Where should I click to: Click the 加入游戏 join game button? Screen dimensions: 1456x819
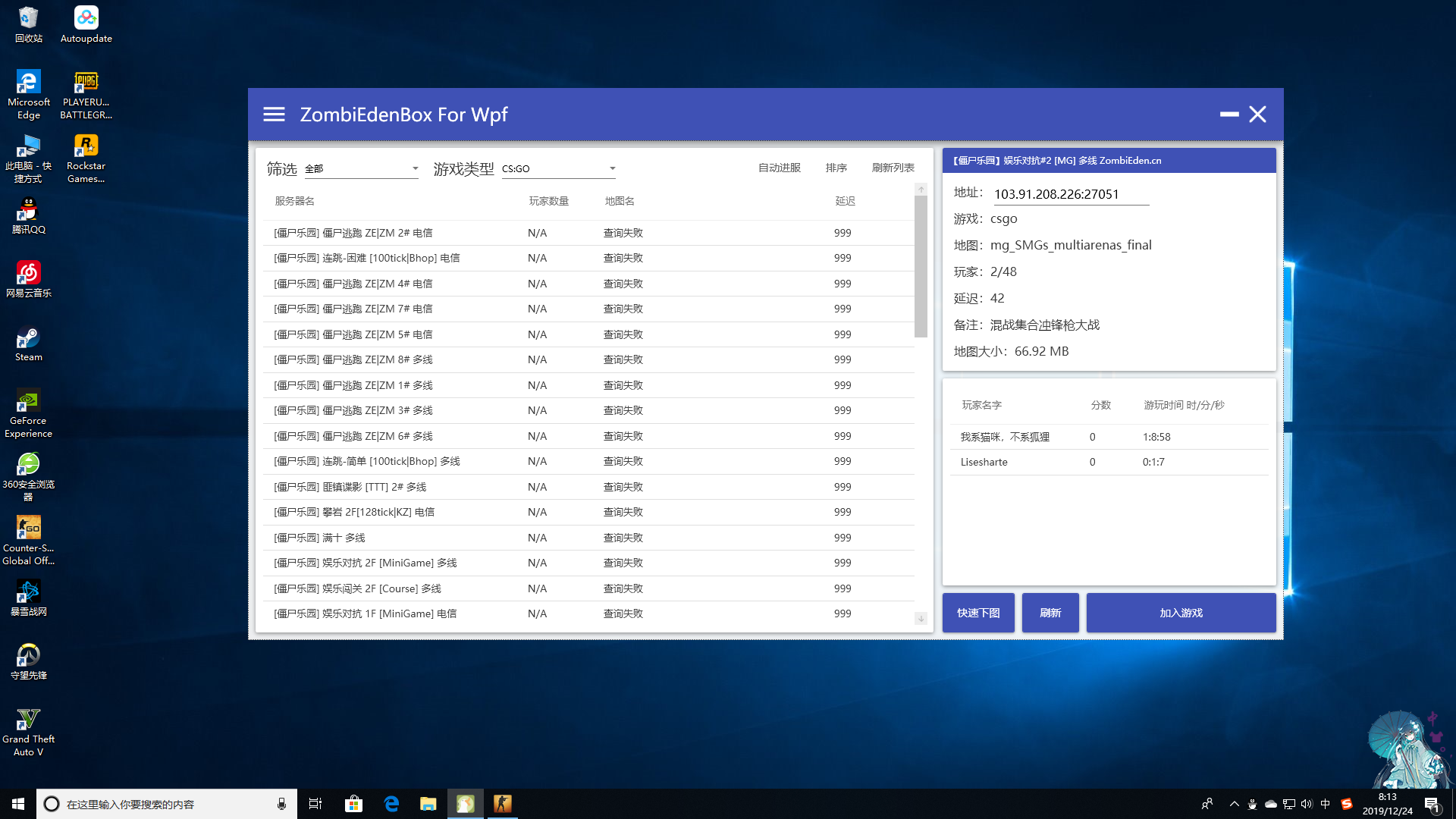pos(1181,613)
